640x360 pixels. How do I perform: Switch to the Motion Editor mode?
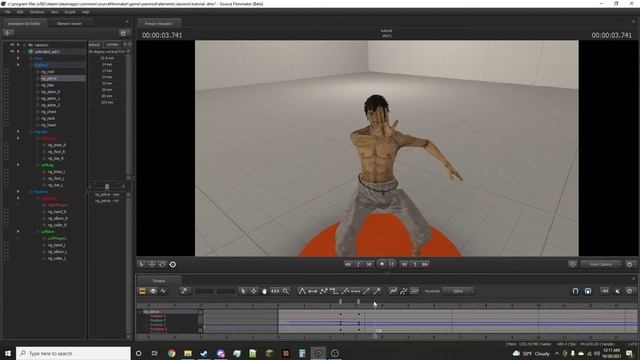click(153, 291)
